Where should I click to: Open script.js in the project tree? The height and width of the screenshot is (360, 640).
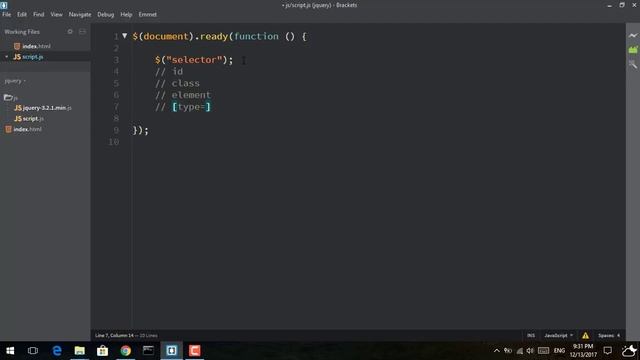(29, 118)
